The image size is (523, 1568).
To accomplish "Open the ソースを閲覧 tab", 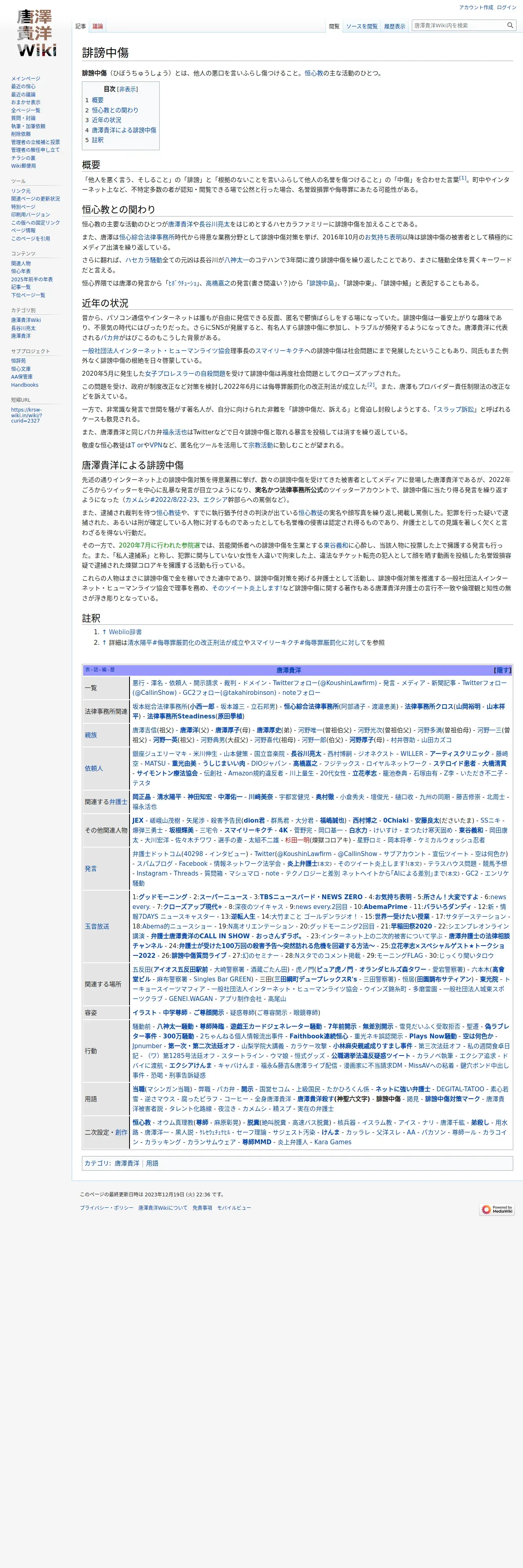I will click(x=362, y=27).
